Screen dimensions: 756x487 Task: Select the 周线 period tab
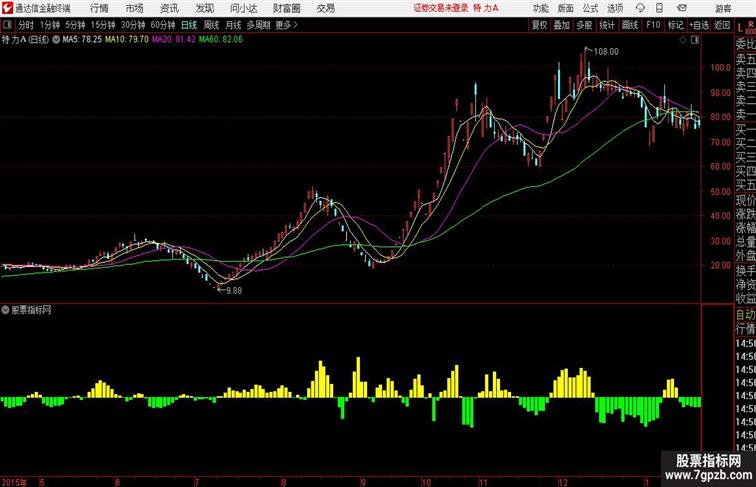click(x=211, y=25)
